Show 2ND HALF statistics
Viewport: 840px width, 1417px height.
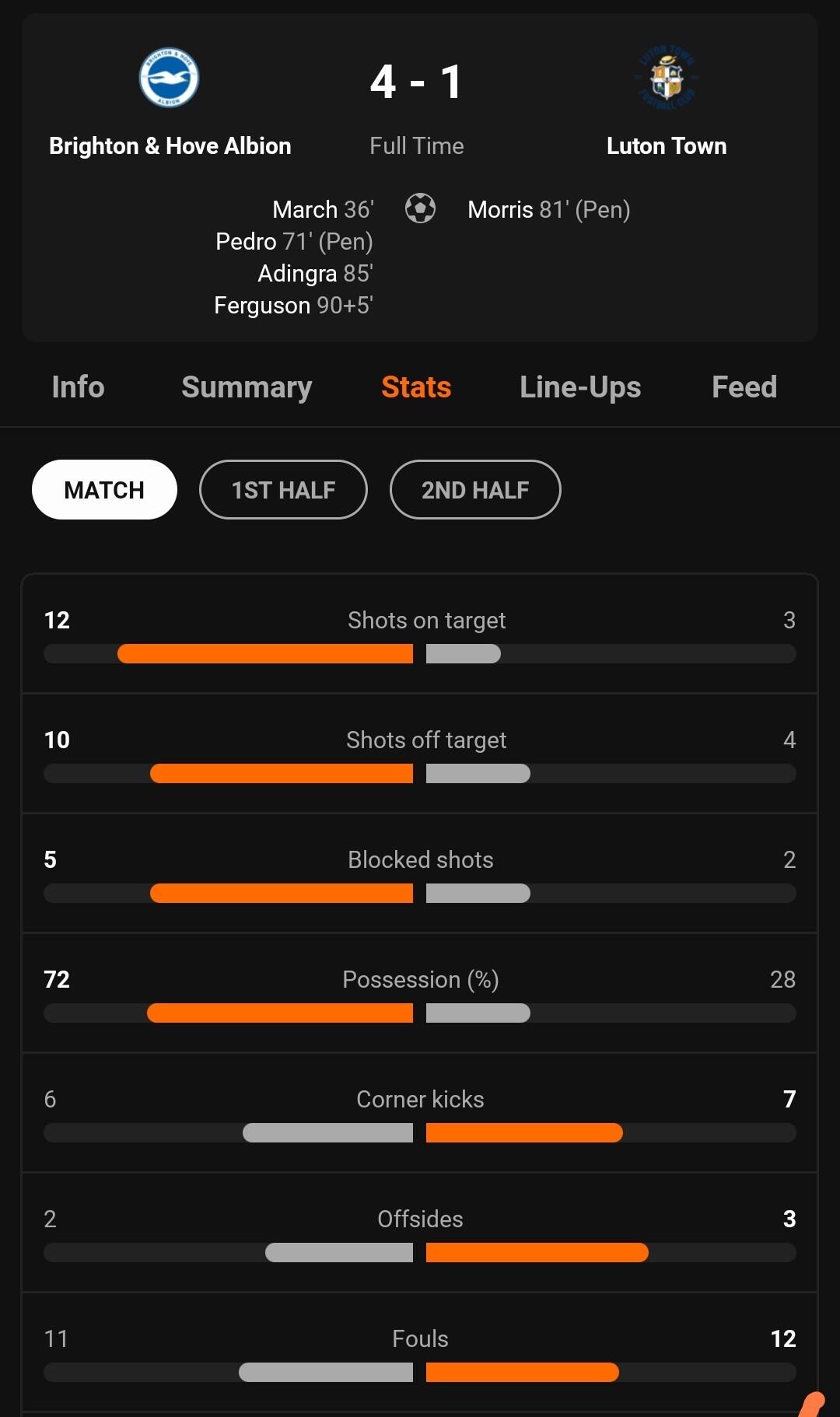475,490
